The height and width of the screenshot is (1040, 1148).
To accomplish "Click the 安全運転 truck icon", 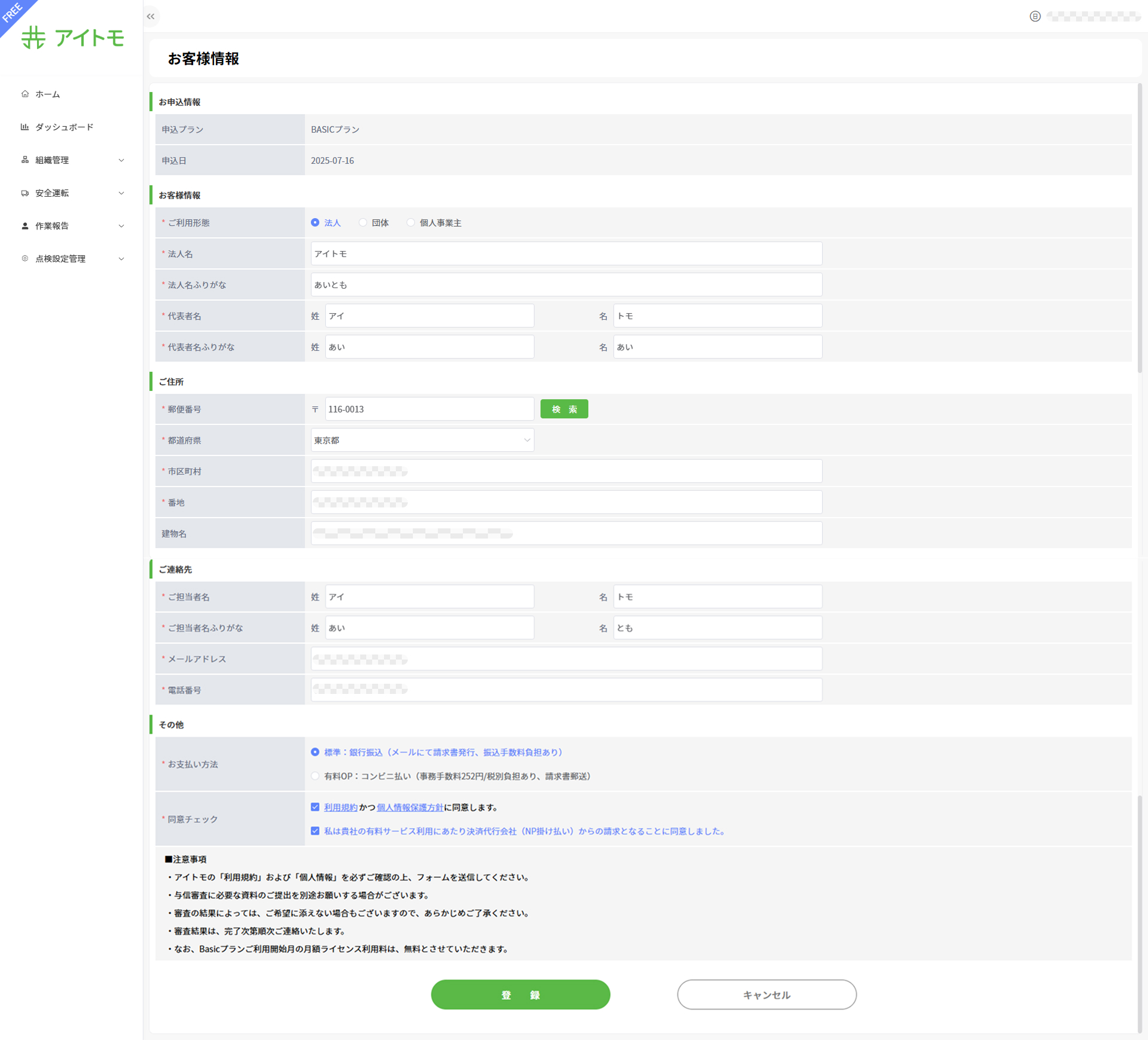I will tap(25, 193).
